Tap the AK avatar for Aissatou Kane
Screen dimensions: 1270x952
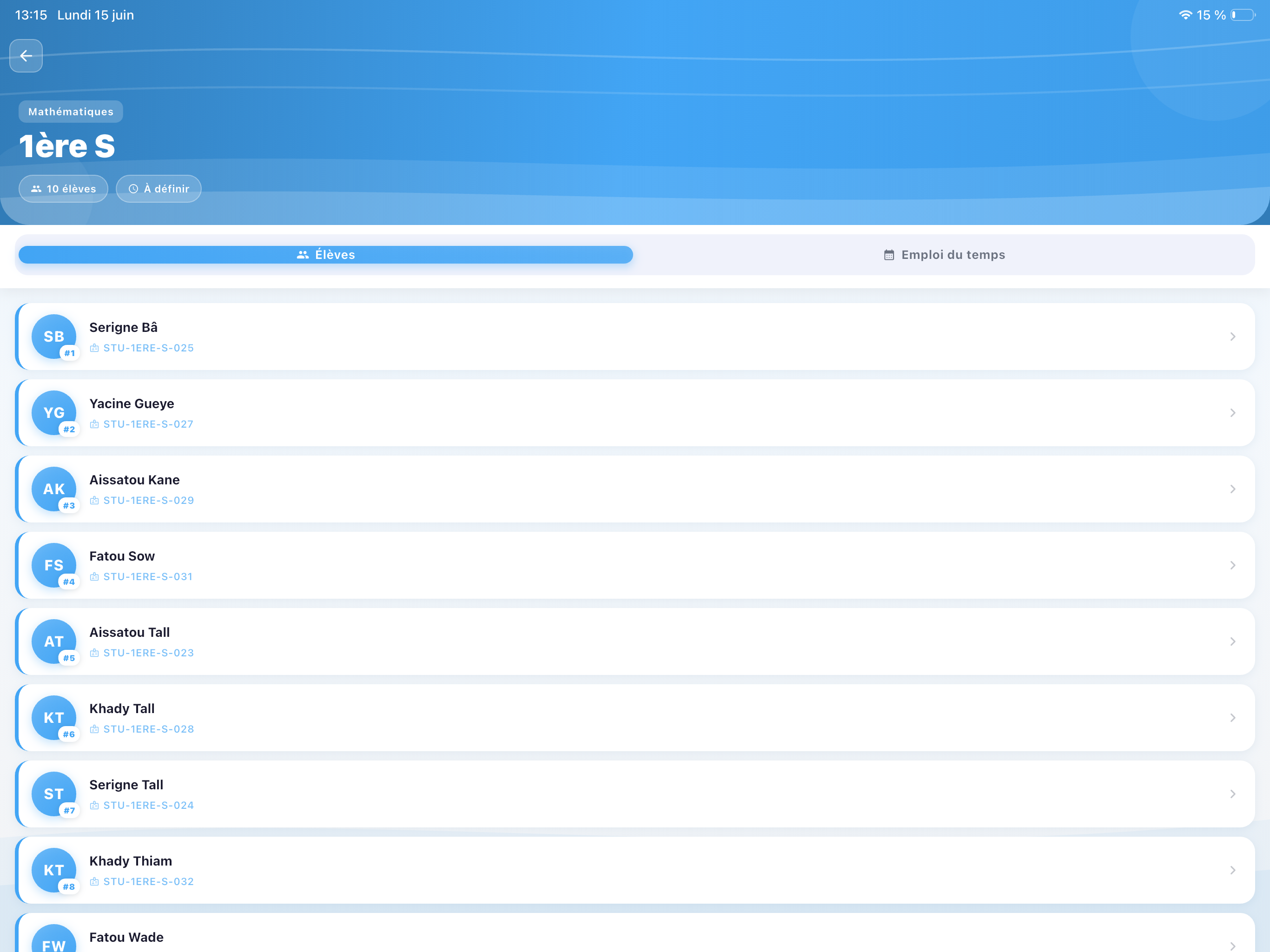[54, 489]
